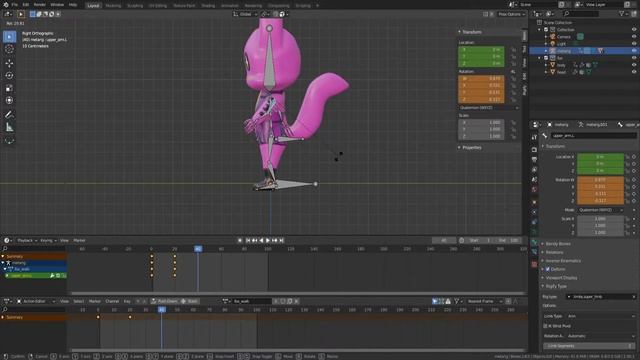Click Play Reverse in timeline controls
Viewport: 640px width, 360px height.
[x=261, y=240]
